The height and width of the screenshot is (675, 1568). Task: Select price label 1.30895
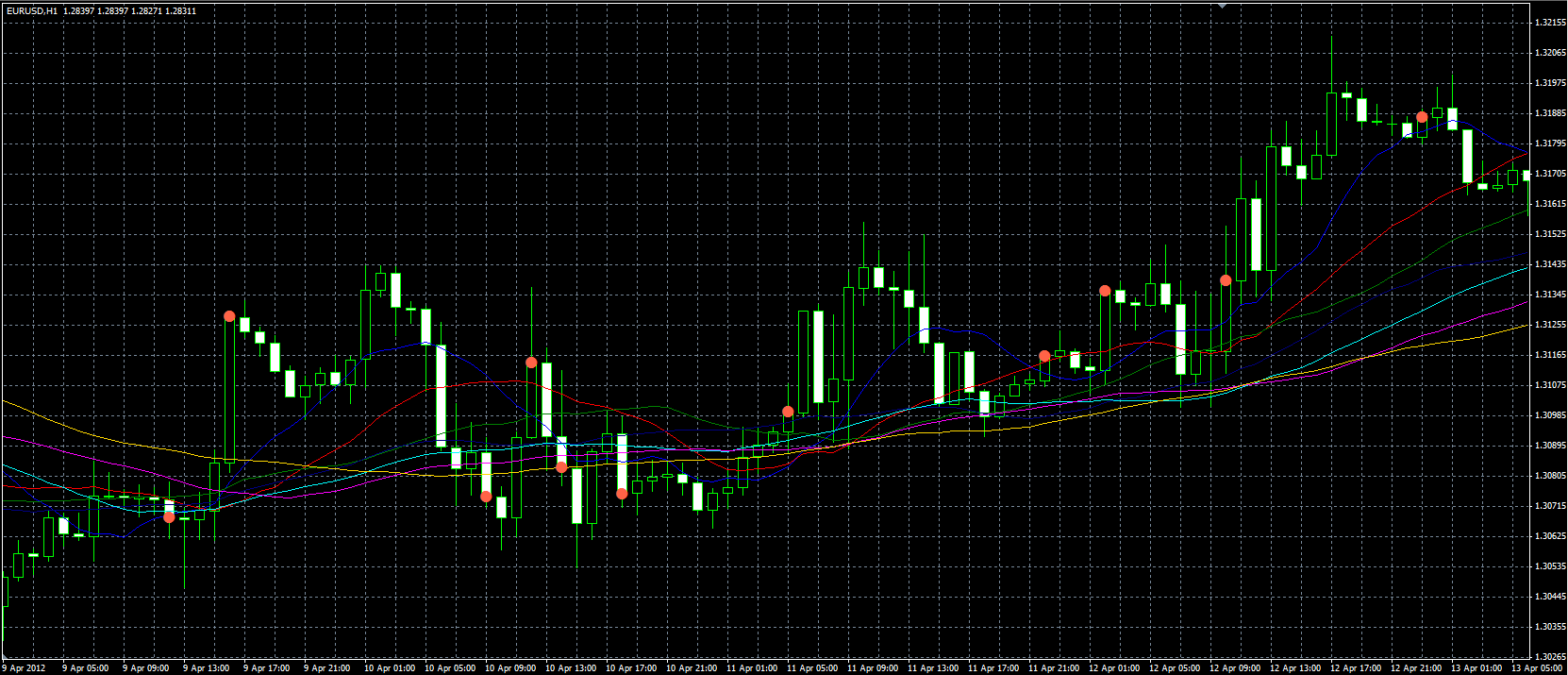coord(1550,446)
